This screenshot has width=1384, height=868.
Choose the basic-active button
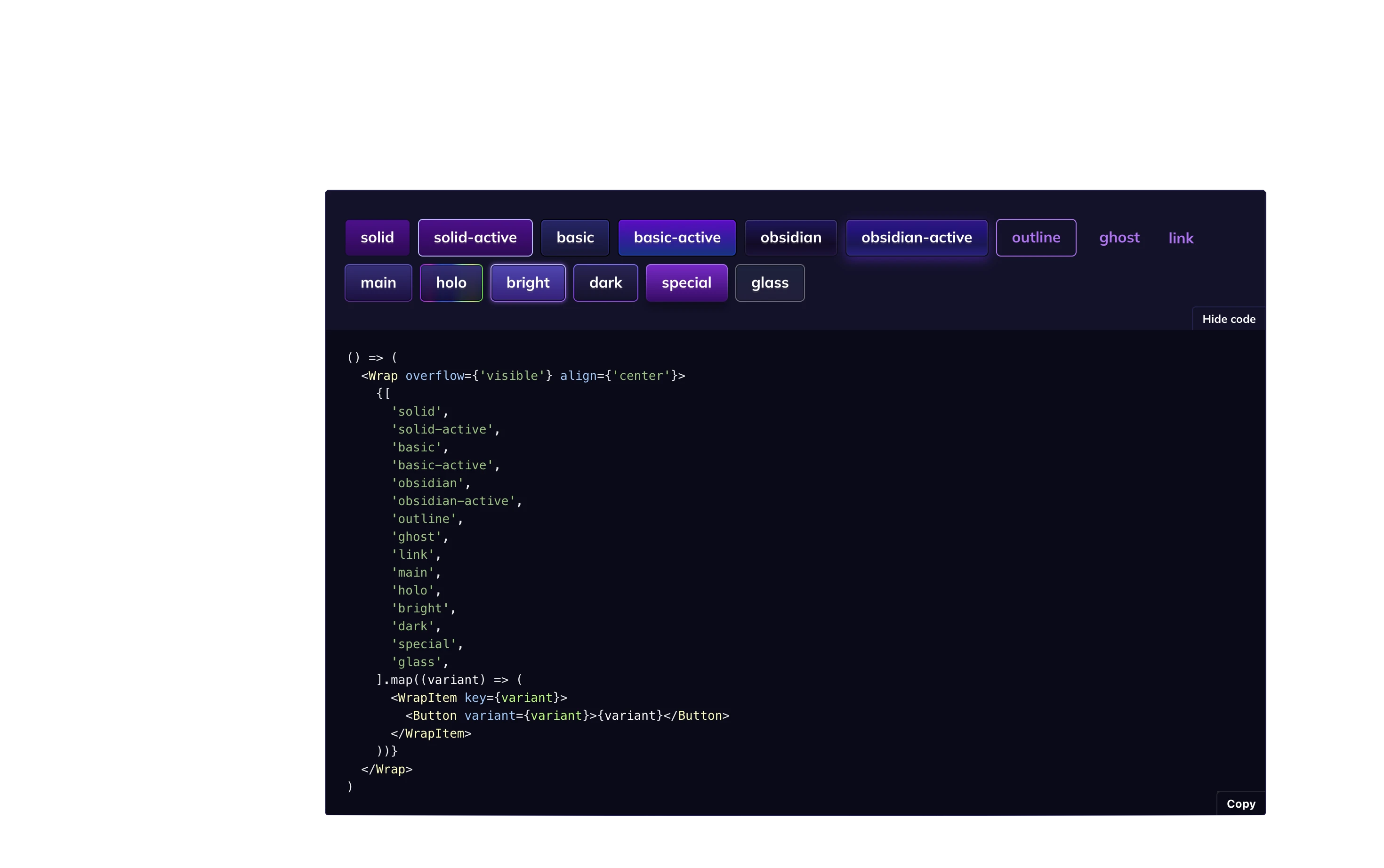677,238
